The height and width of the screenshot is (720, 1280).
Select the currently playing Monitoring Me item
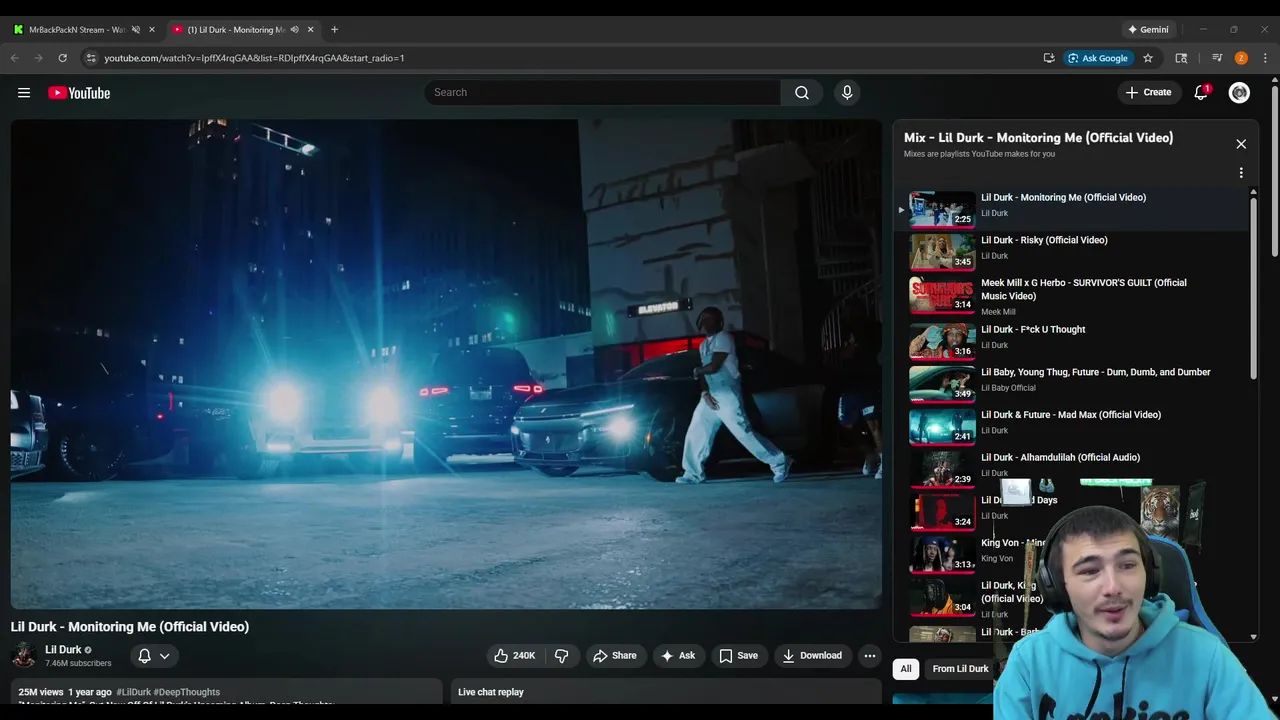pos(1070,209)
